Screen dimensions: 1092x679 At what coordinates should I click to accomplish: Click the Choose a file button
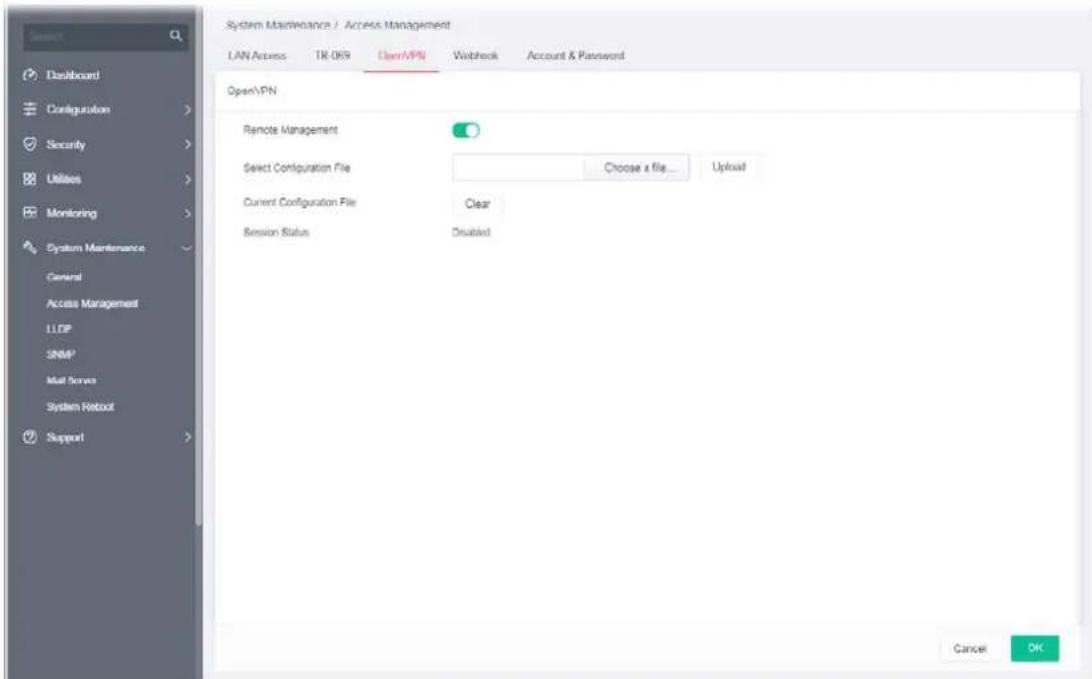[x=637, y=168]
